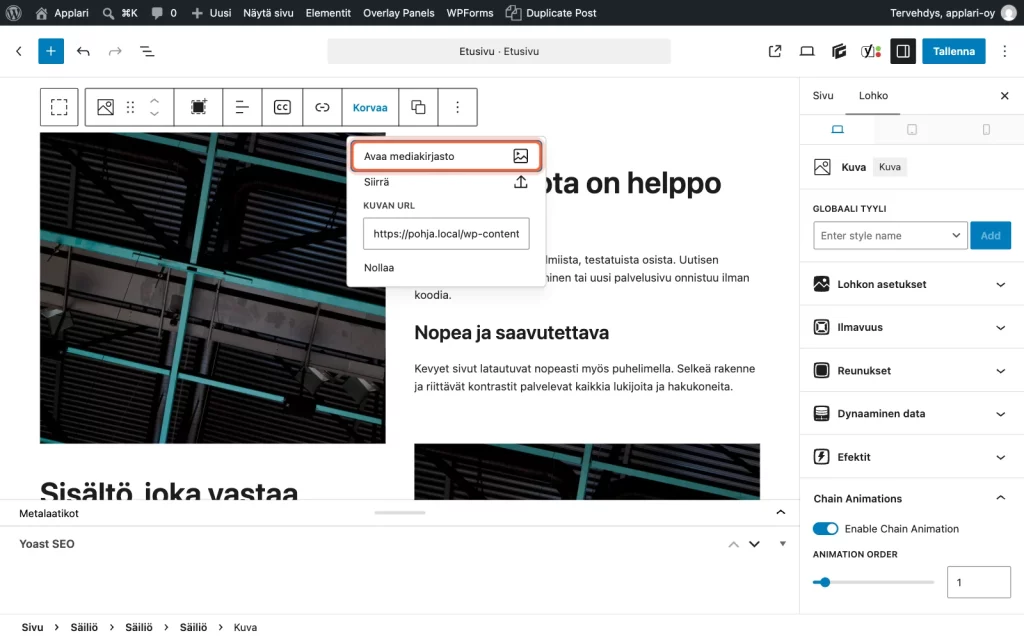1024x640 pixels.
Task: Click the link toolbar button
Action: point(322,107)
